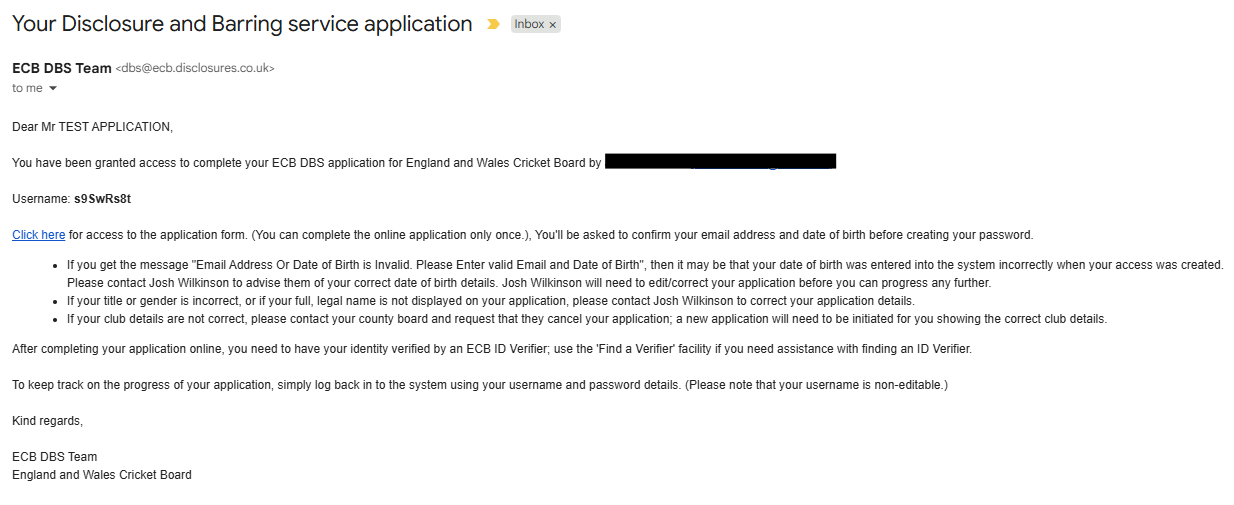Click the bullet about incorrect title or gender

coord(490,301)
